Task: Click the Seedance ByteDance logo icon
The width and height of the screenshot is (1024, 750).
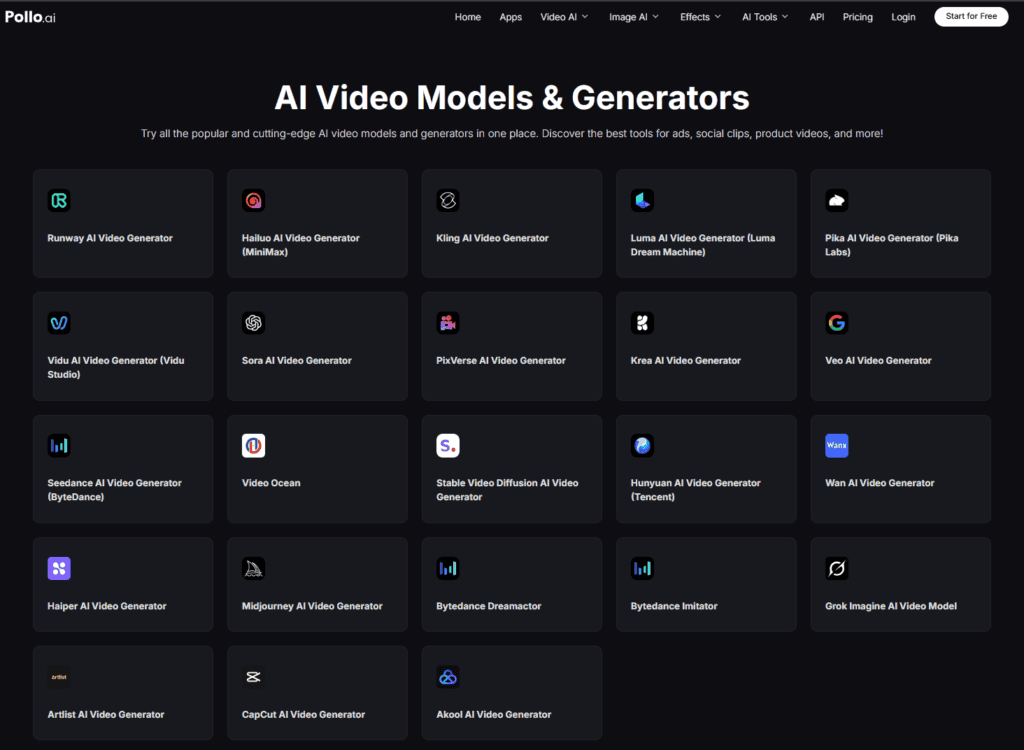Action: pos(59,446)
